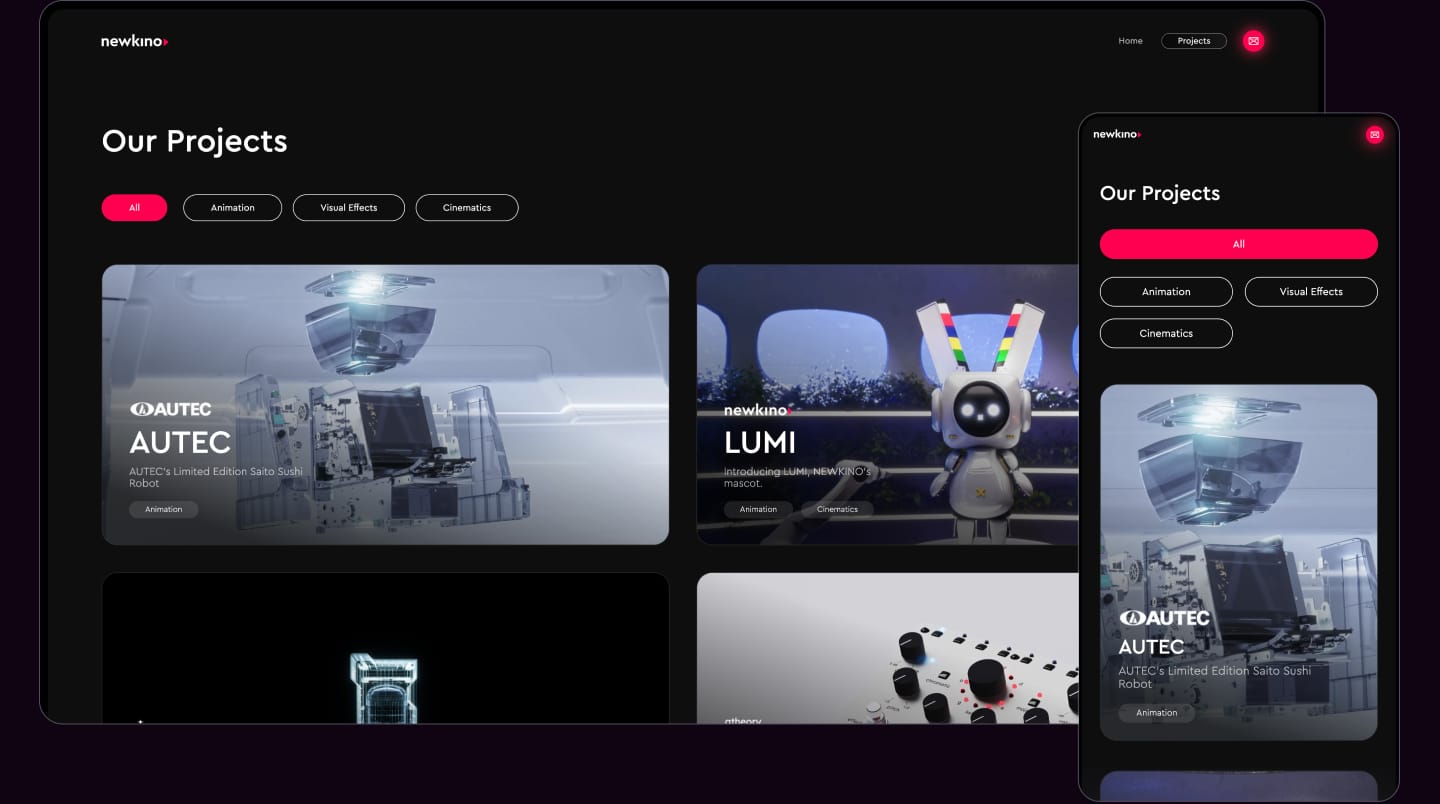Click the Animation tag on the AUTEC card
This screenshot has width=1440, height=804.
pos(163,509)
